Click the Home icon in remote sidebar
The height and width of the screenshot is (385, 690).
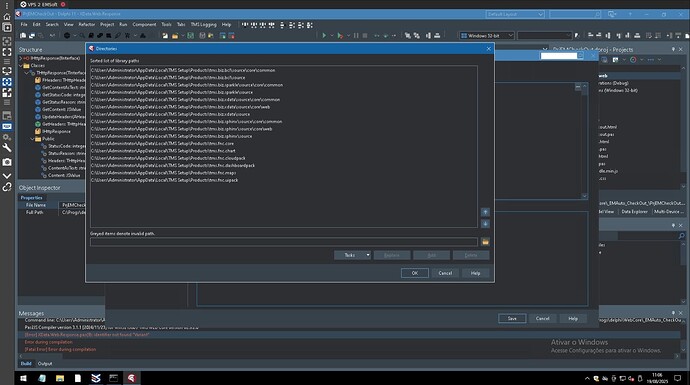[7, 17]
